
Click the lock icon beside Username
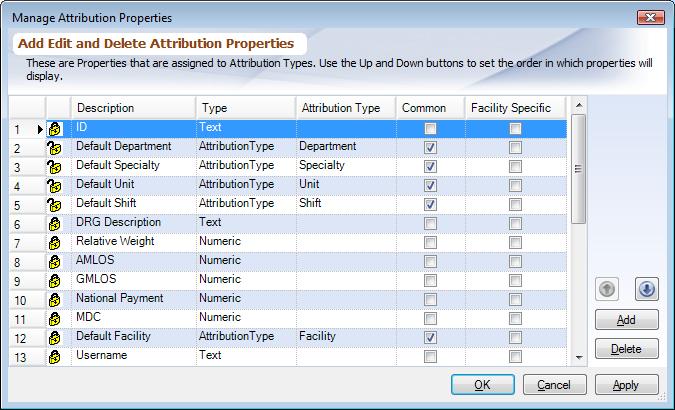(54, 356)
